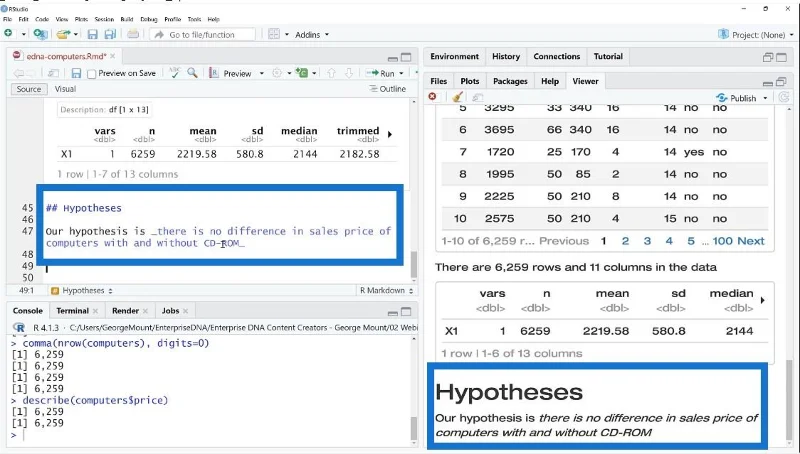Open the File menu

(x=7, y=19)
